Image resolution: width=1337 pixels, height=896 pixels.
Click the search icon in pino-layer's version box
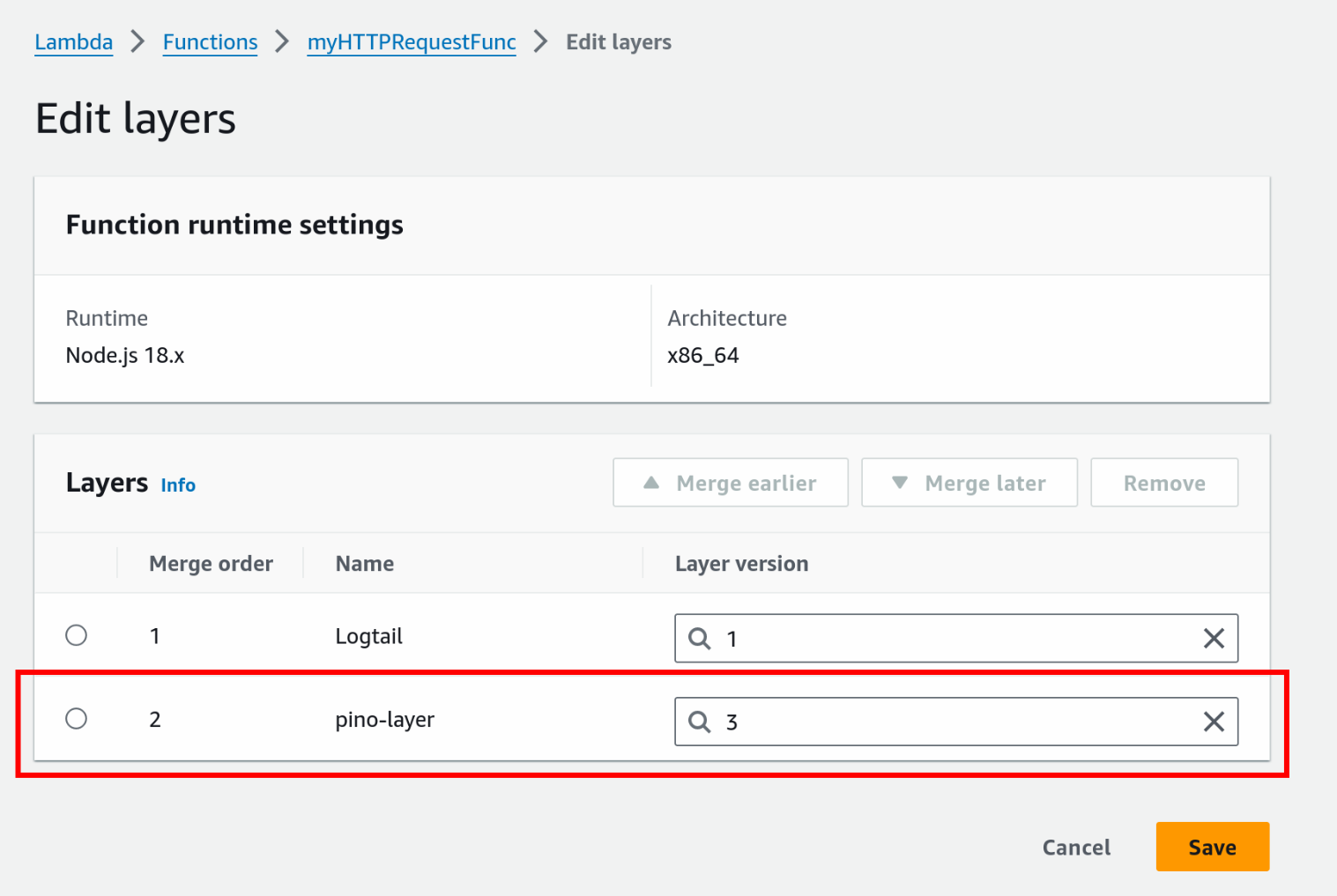[699, 722]
